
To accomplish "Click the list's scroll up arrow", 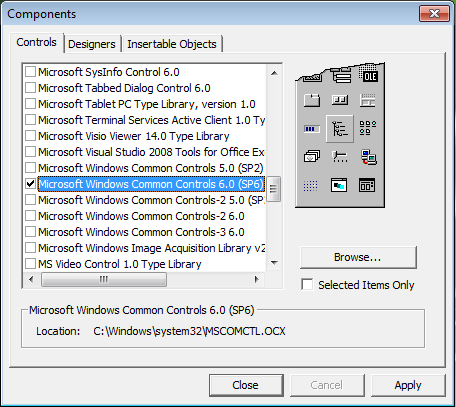I will pos(274,73).
